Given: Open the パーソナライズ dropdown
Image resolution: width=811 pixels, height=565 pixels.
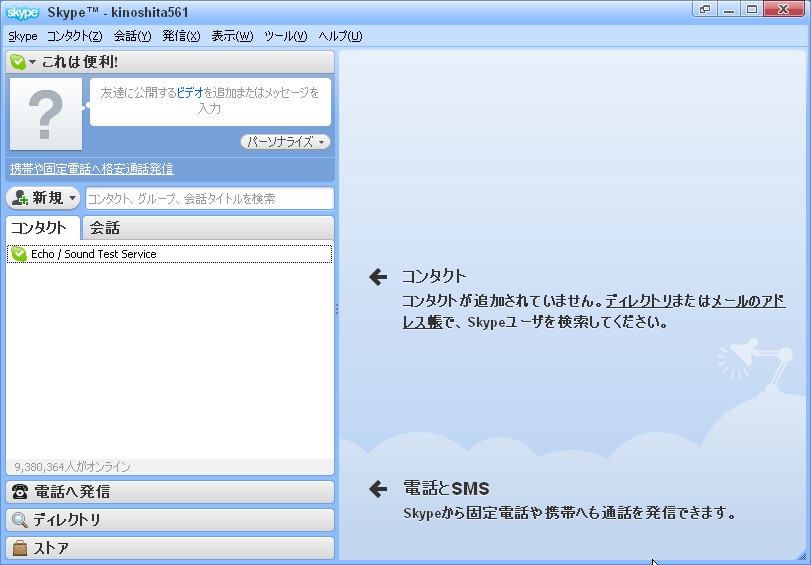Looking at the screenshot, I should pyautogui.click(x=286, y=142).
